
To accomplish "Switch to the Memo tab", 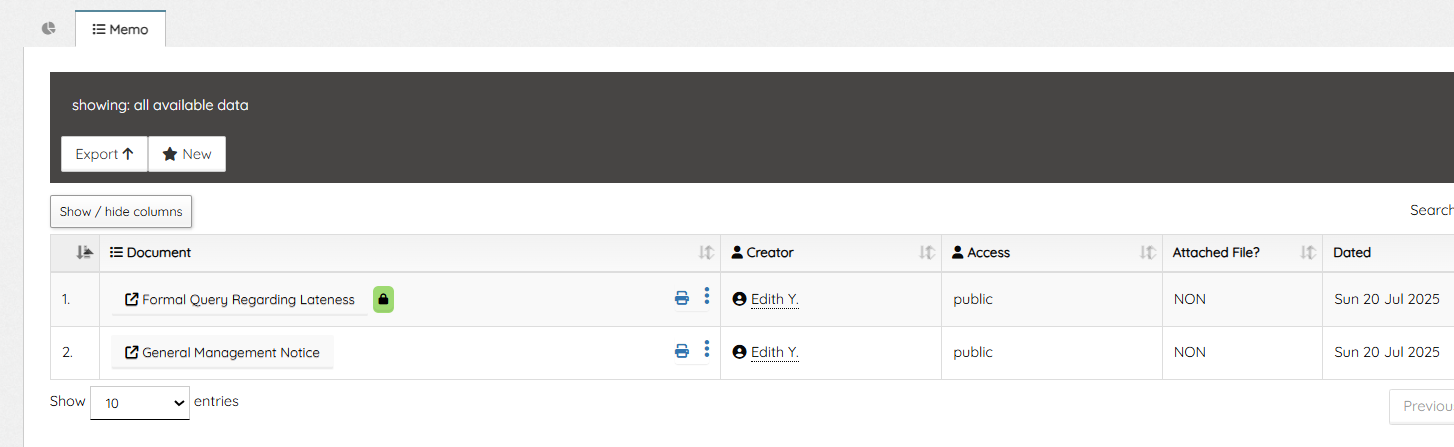I will [120, 29].
